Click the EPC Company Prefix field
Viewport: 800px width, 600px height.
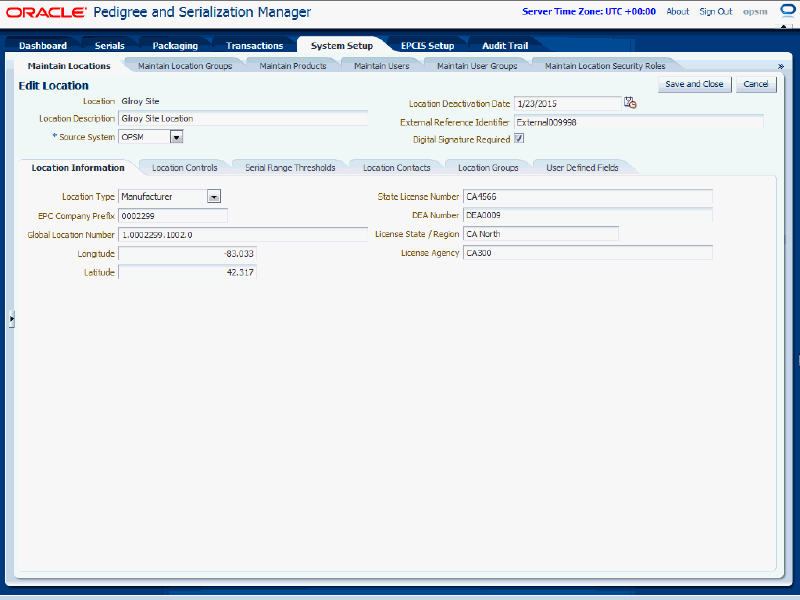[173, 216]
